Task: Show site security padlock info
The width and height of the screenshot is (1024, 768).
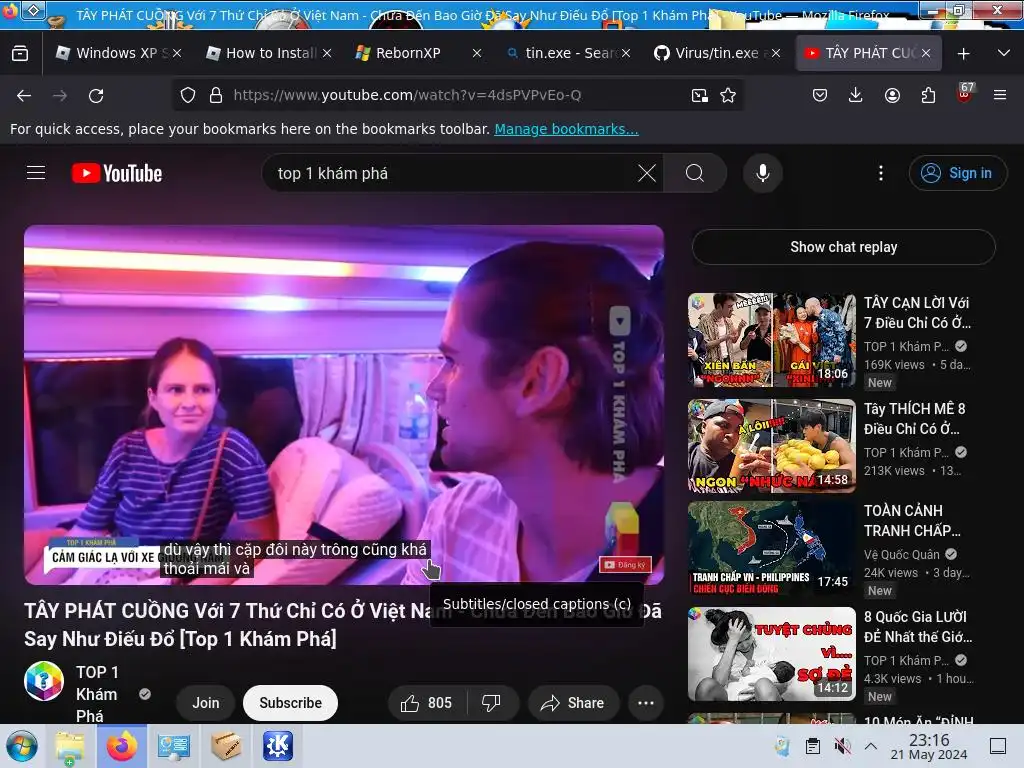Action: click(216, 95)
